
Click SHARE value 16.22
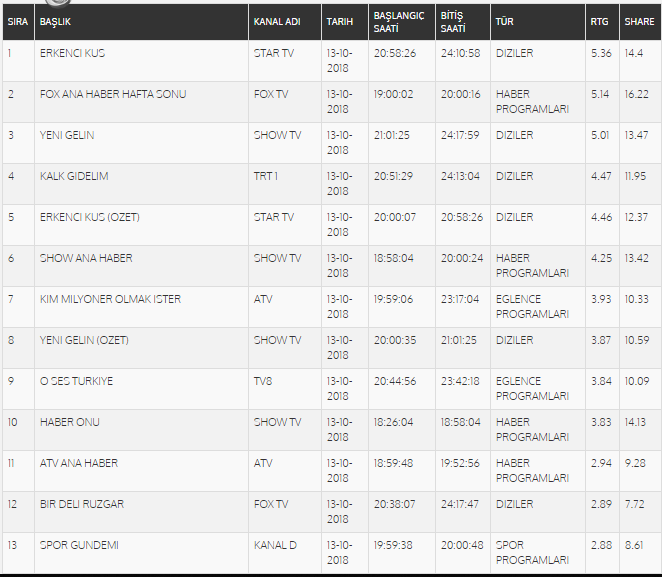(x=637, y=94)
